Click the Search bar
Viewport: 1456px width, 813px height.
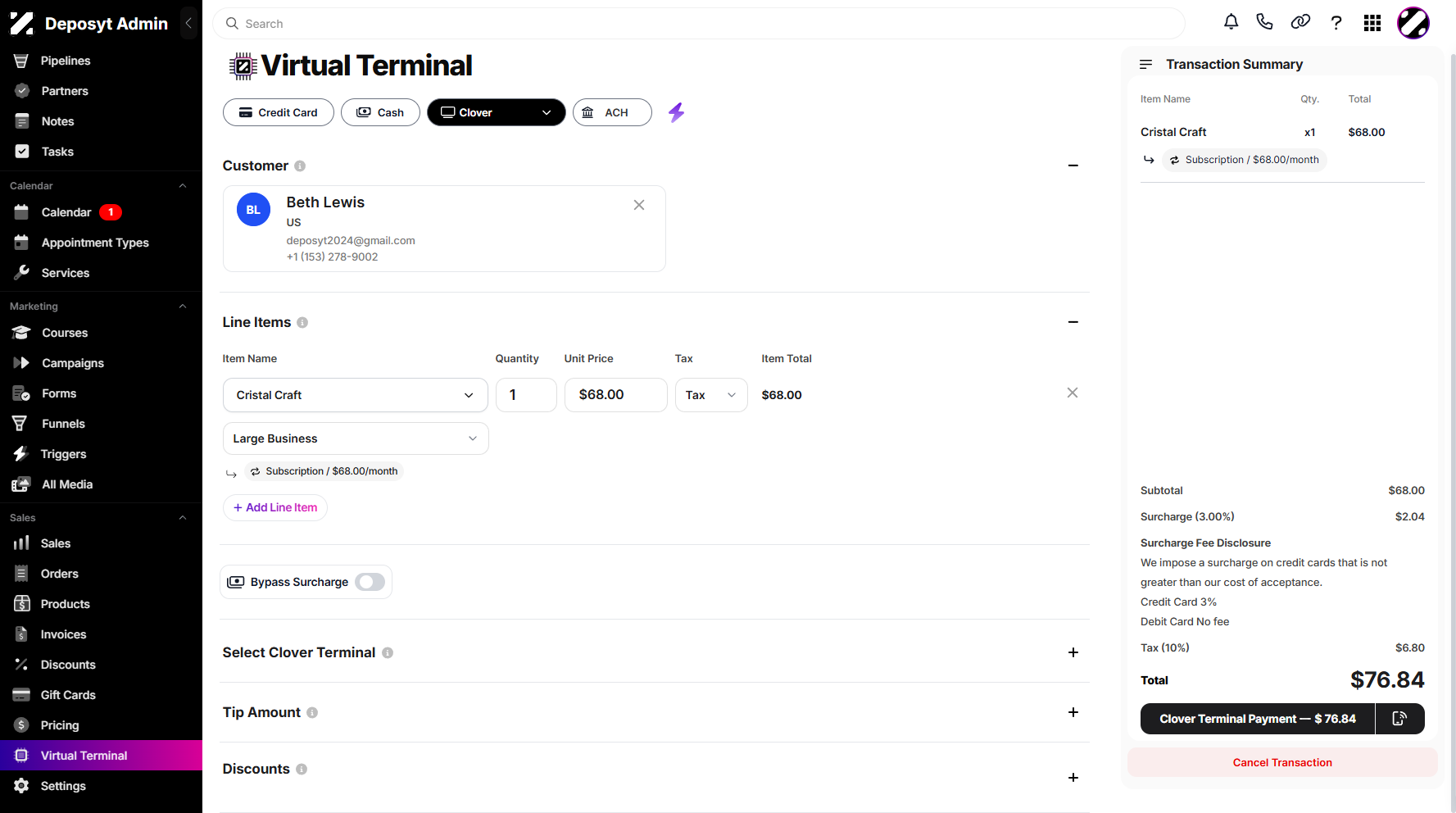click(698, 24)
